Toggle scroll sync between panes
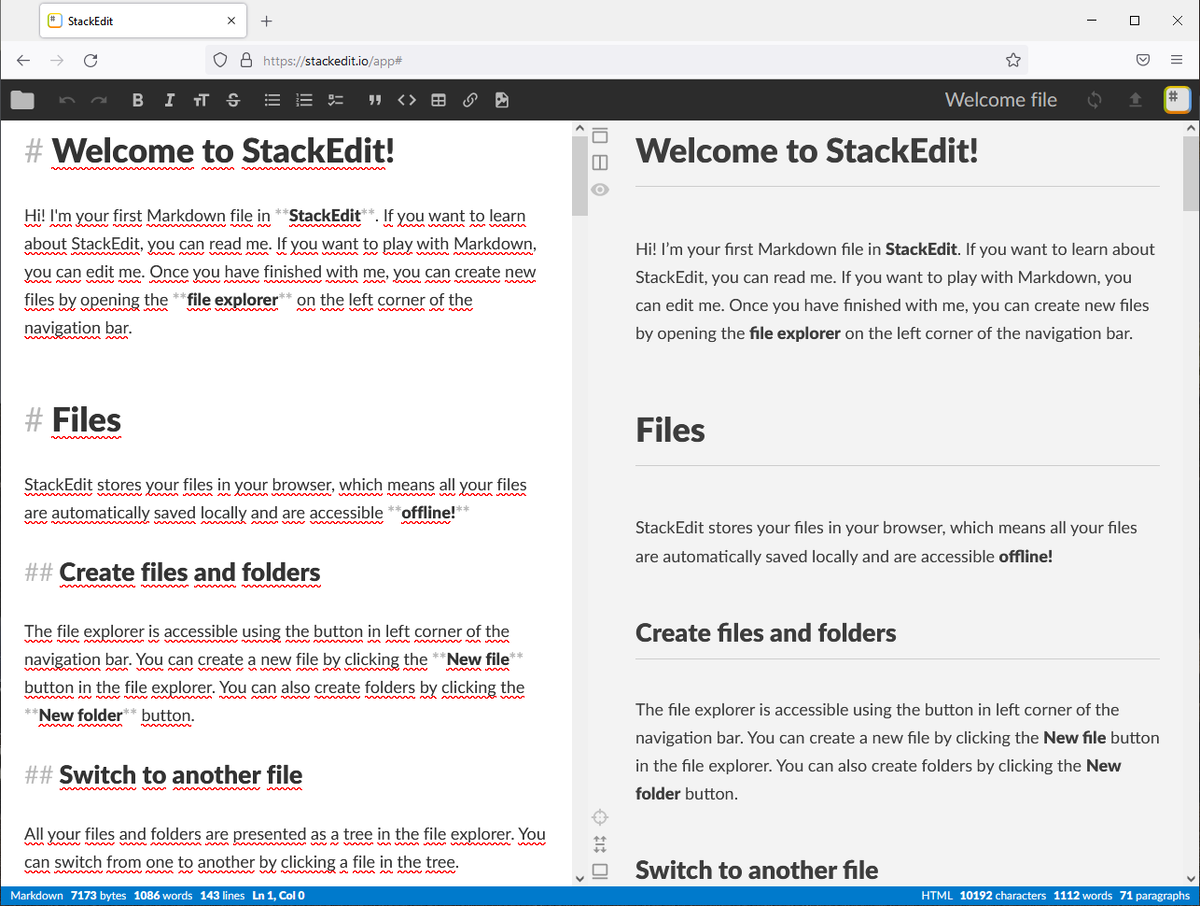Image resolution: width=1200 pixels, height=906 pixels. pyautogui.click(x=600, y=844)
